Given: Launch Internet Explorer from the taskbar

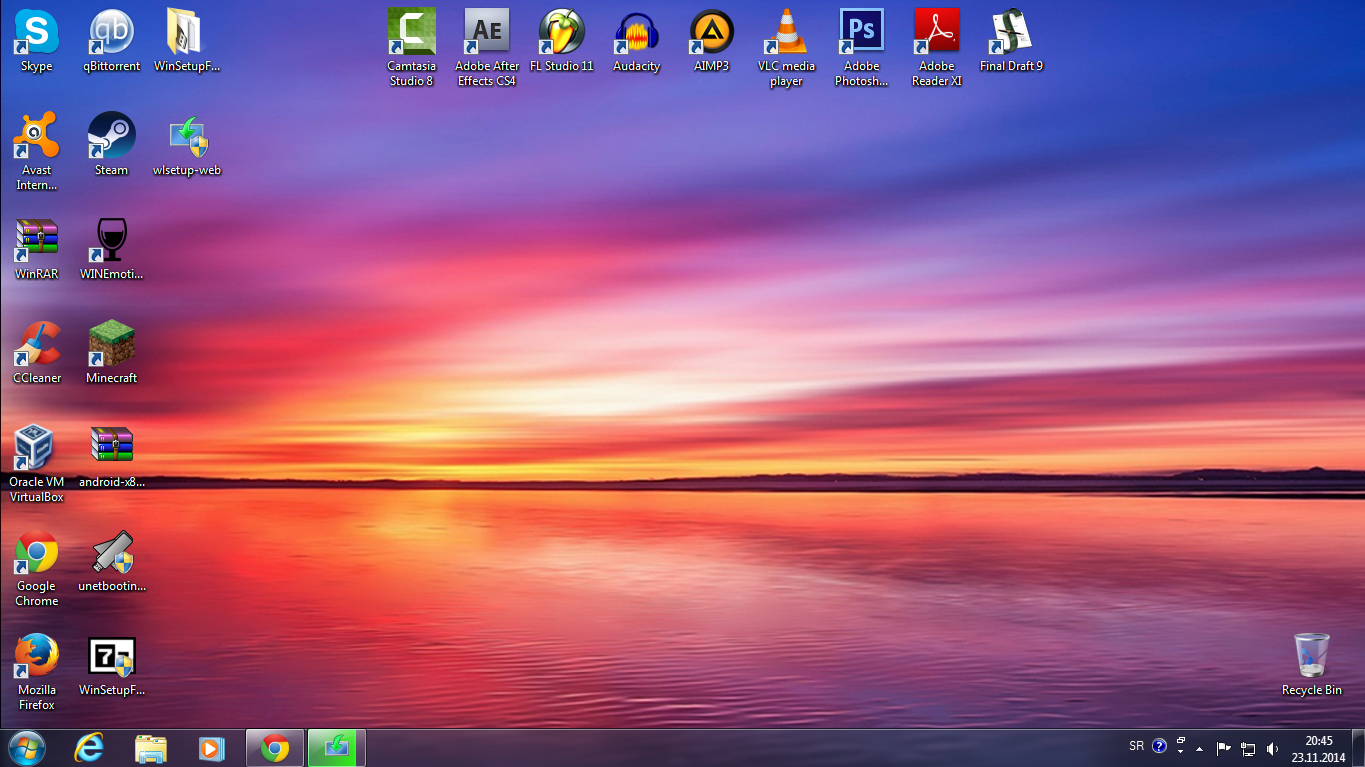Looking at the screenshot, I should (x=89, y=748).
